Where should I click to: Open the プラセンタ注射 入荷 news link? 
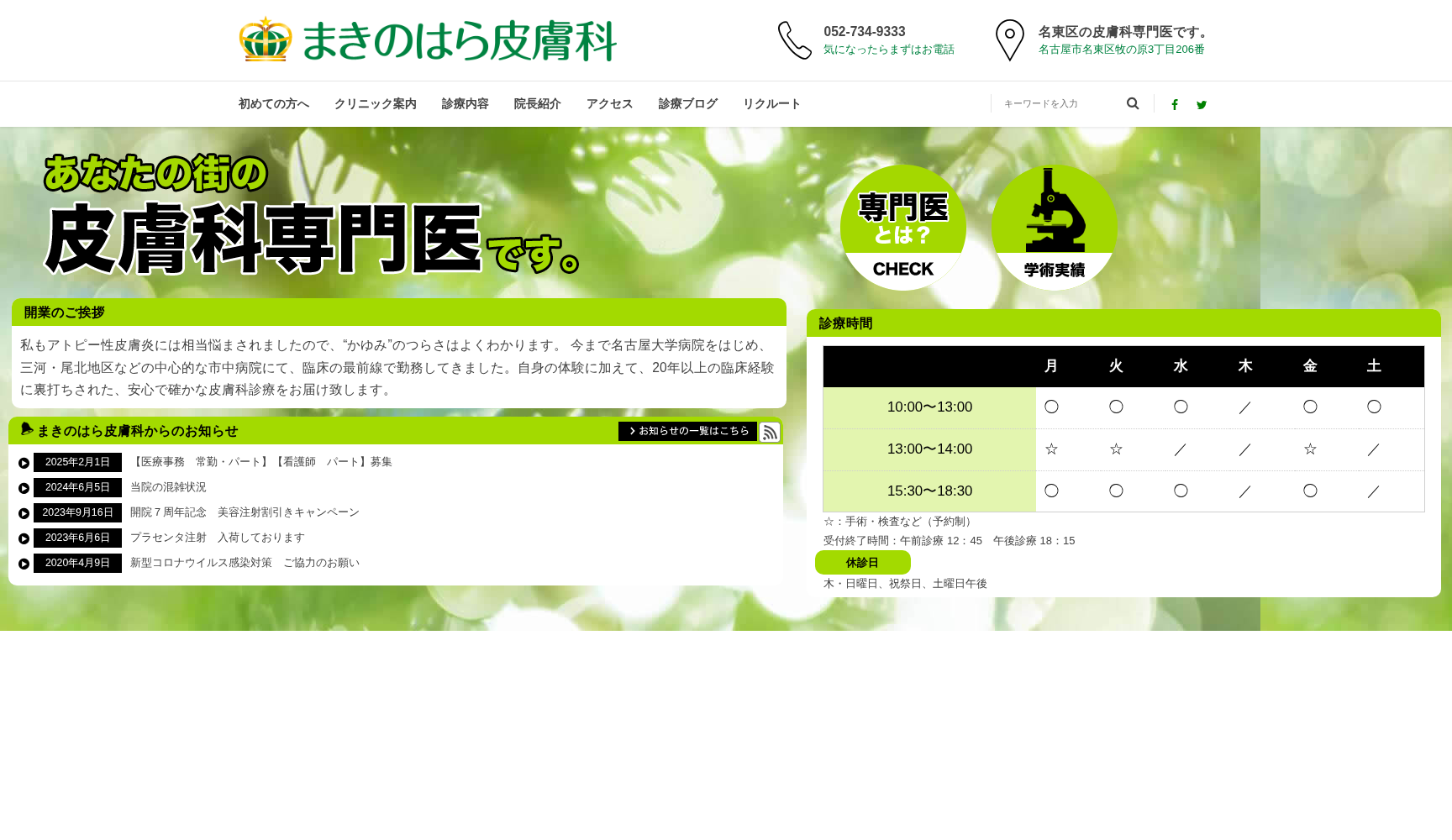click(217, 538)
